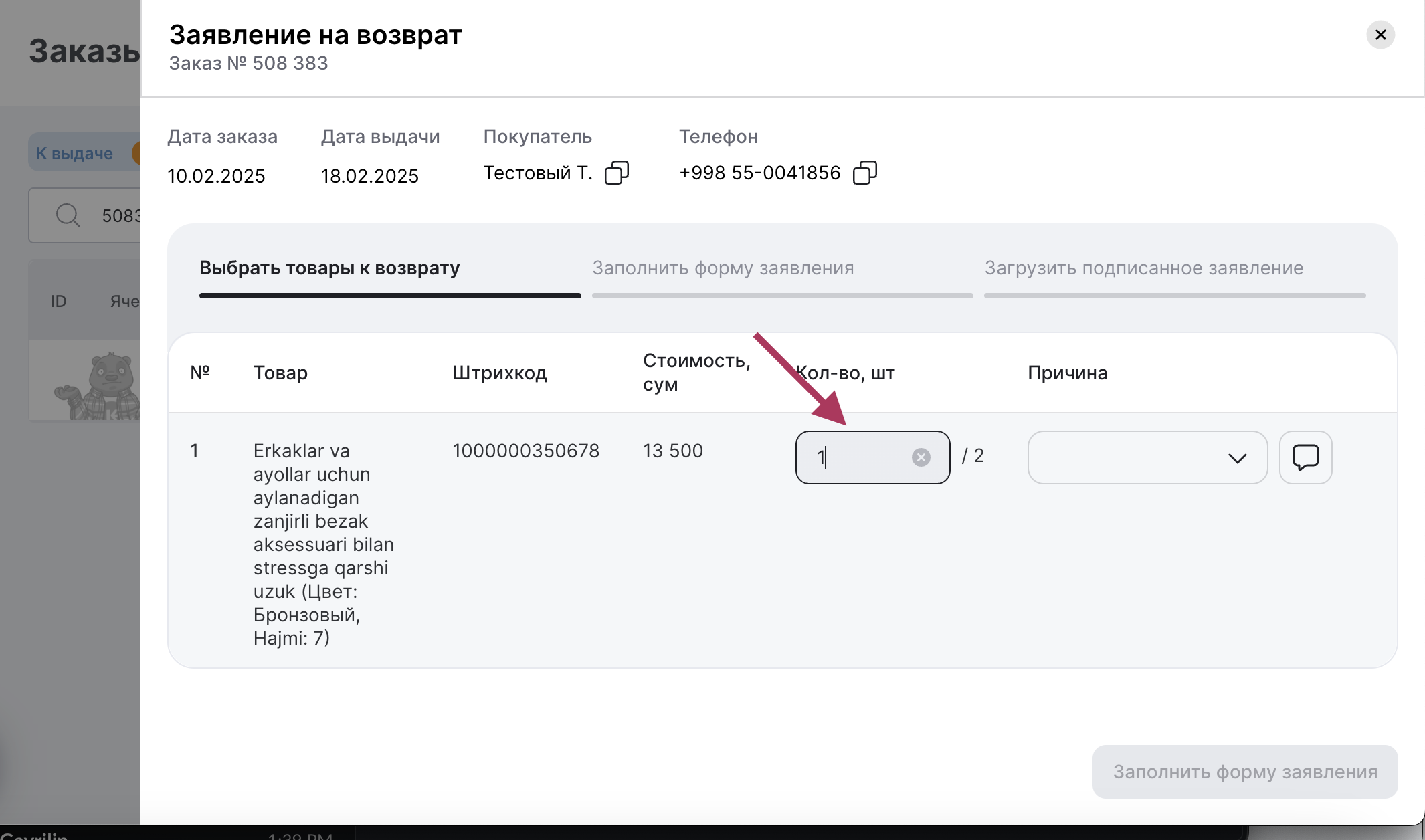
Task: Select the Выбрать товары к возврату tab
Action: pyautogui.click(x=329, y=268)
